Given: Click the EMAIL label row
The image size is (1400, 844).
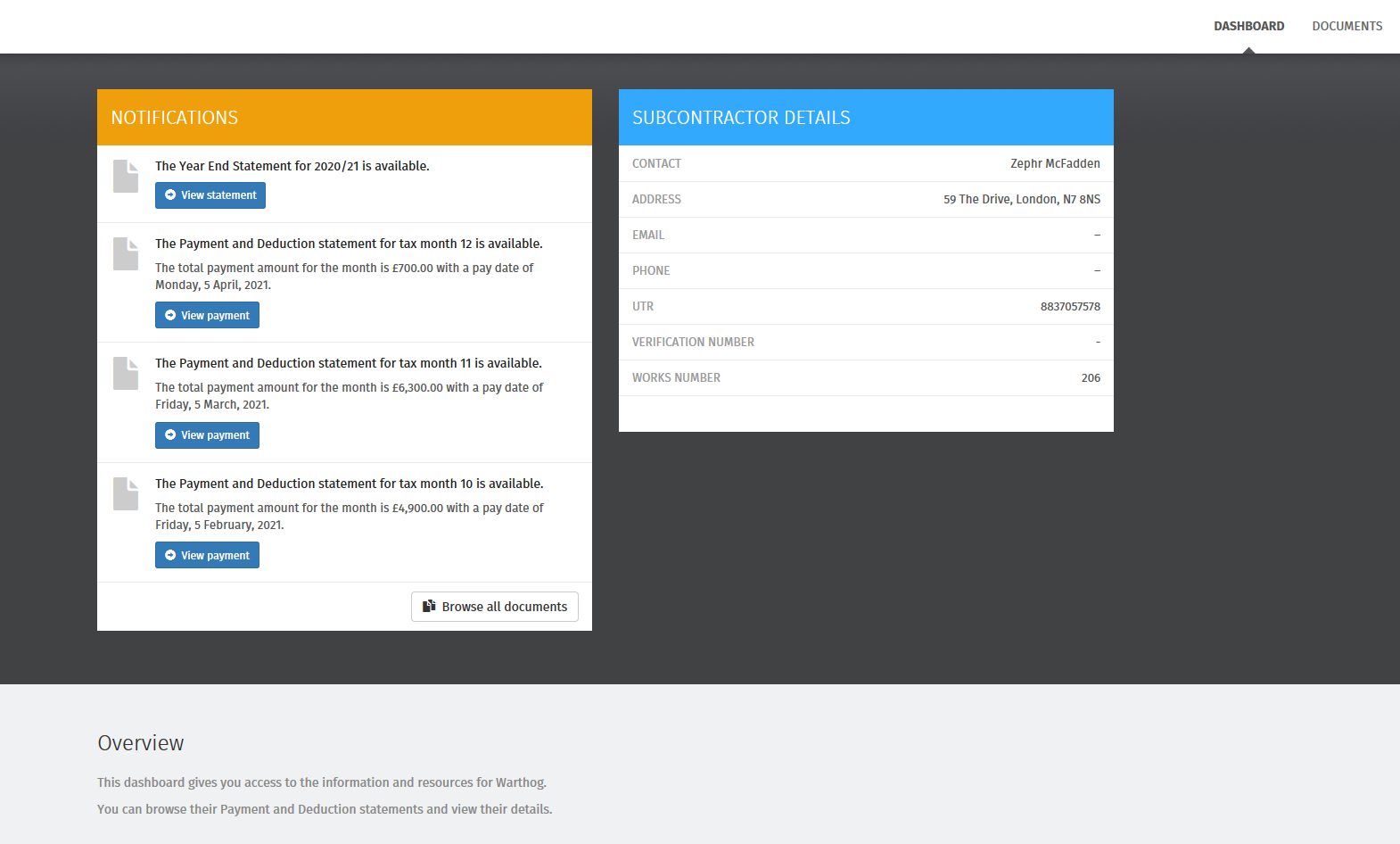Looking at the screenshot, I should coord(866,235).
